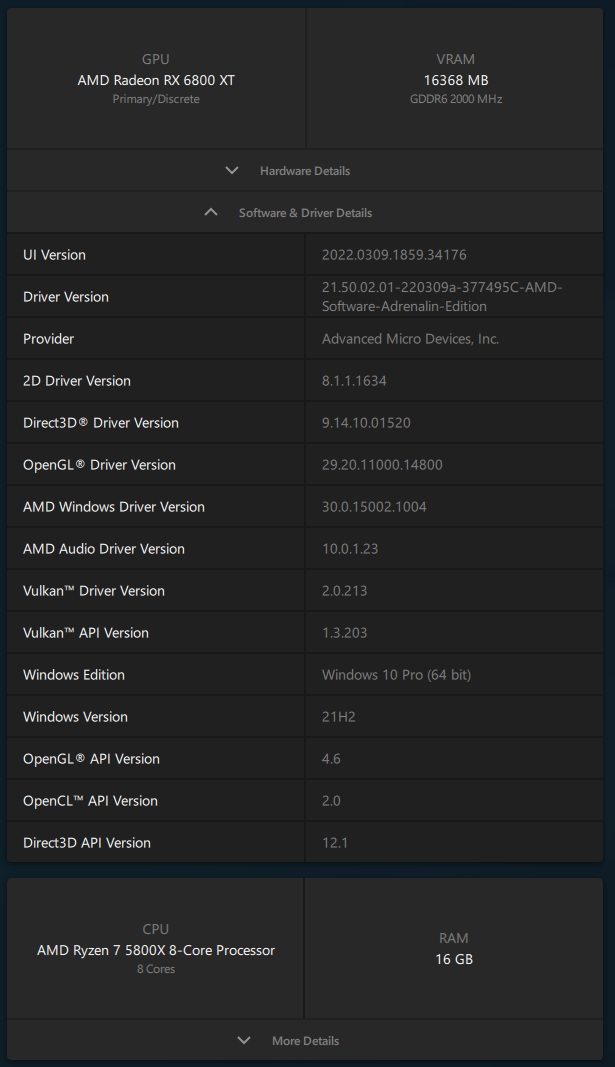Select the AMD Radeon RX 6800 XT GPU name
This screenshot has width=615, height=1067.
(x=156, y=80)
